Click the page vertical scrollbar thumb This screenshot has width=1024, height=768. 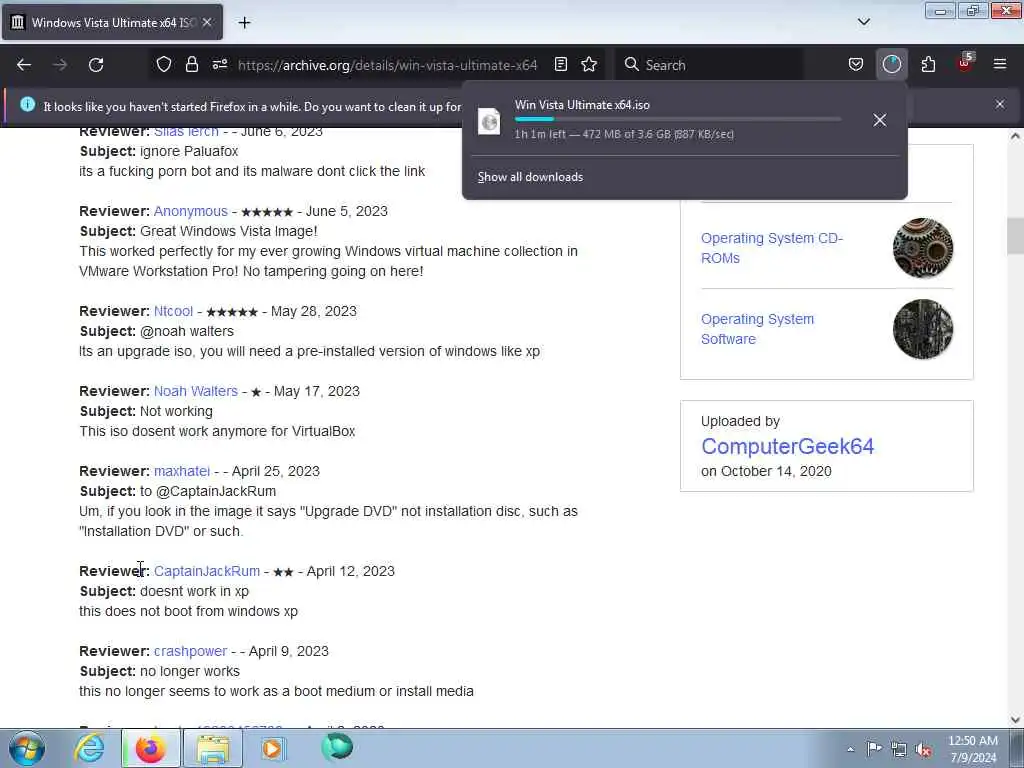click(x=1015, y=235)
